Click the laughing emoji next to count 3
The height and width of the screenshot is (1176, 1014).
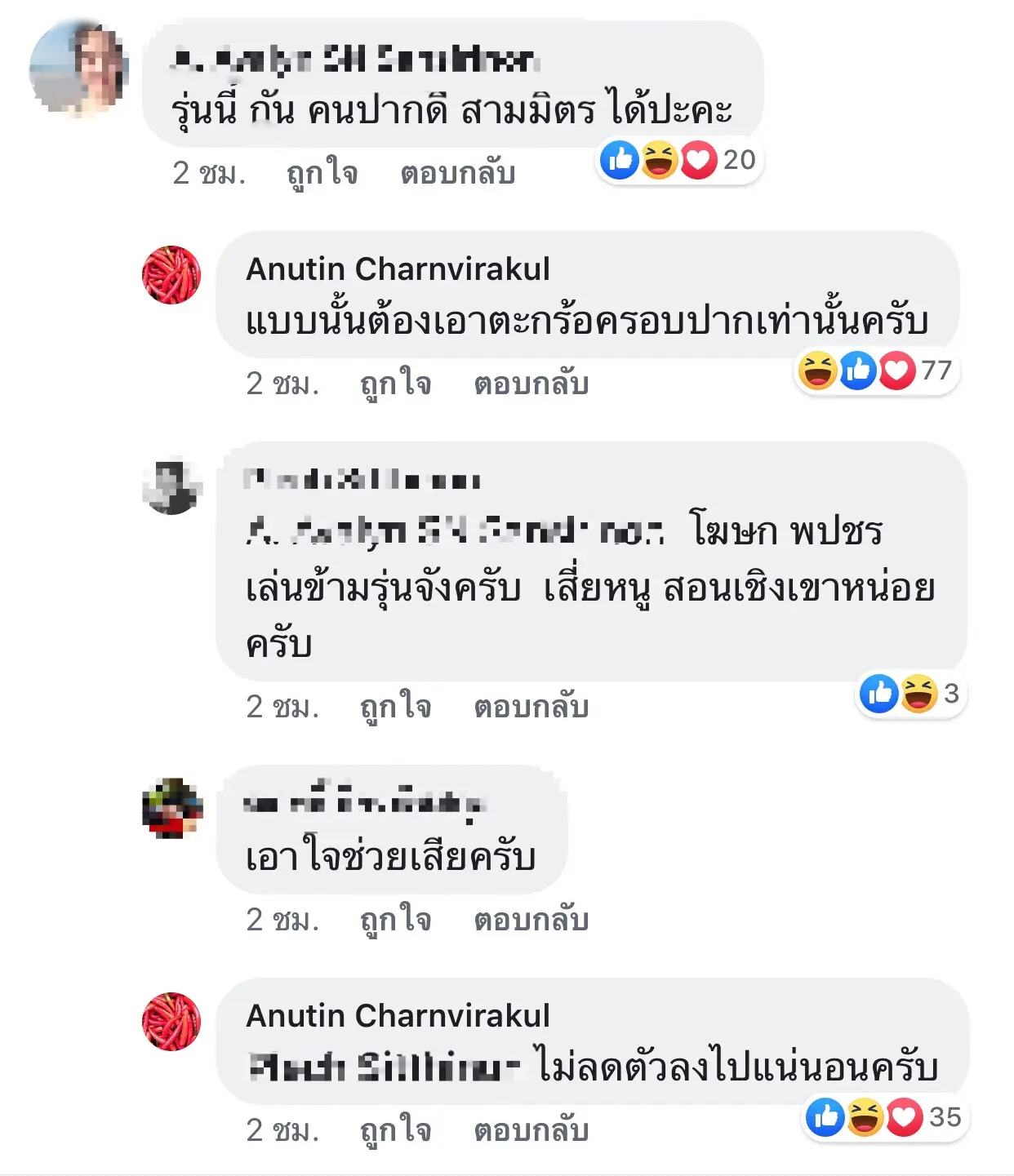pyautogui.click(x=919, y=694)
